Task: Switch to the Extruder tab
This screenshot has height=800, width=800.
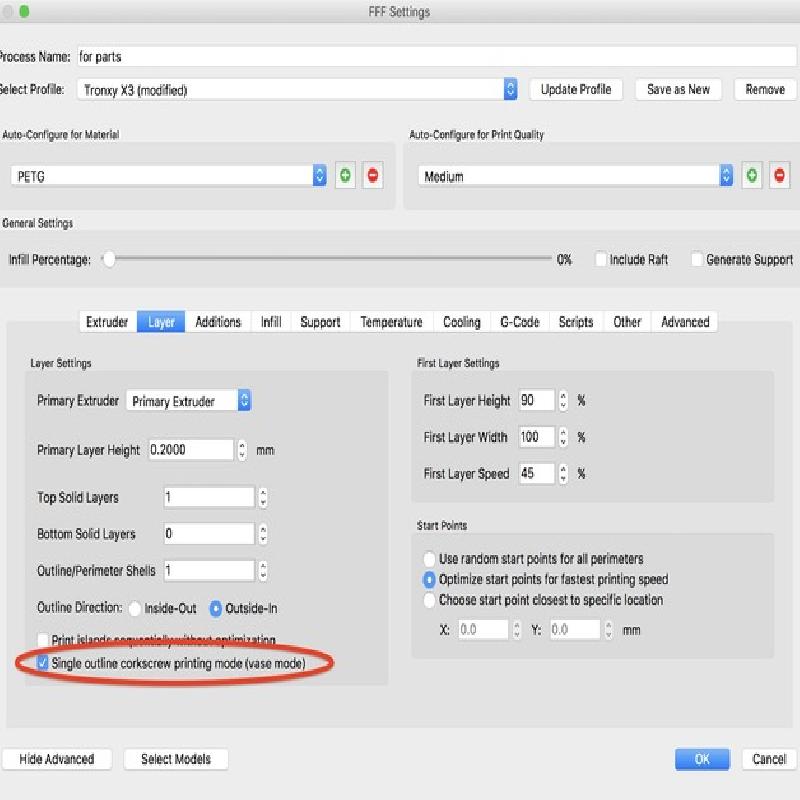Action: click(x=108, y=322)
